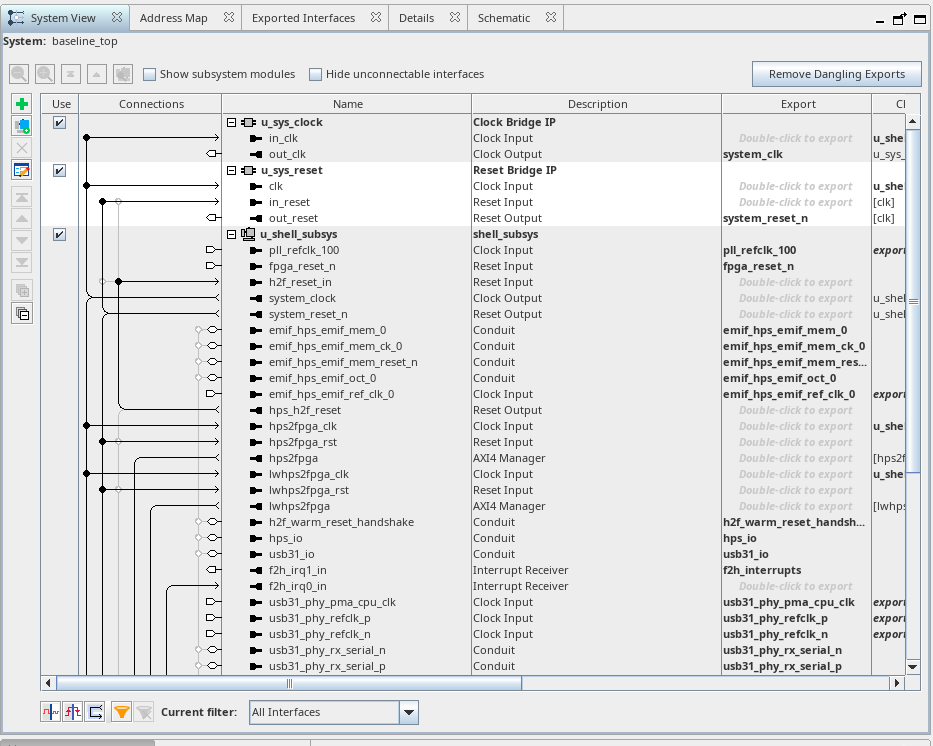Image resolution: width=933 pixels, height=746 pixels.
Task: Uncheck the Use box for u_sys_clock
Action: pos(60,123)
